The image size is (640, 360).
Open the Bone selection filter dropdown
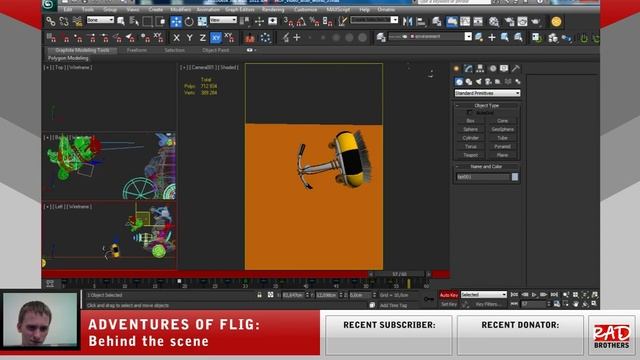point(100,20)
